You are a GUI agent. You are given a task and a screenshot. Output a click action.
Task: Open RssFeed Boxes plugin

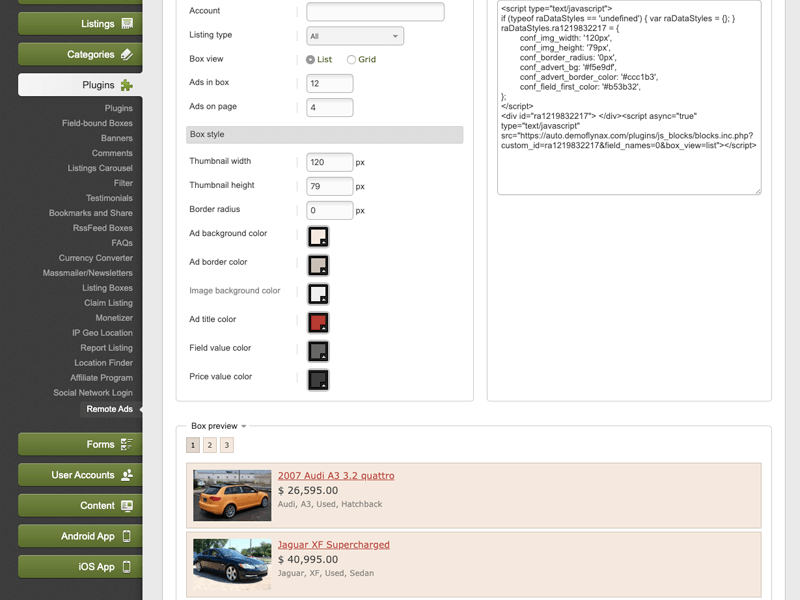pyautogui.click(x=103, y=228)
